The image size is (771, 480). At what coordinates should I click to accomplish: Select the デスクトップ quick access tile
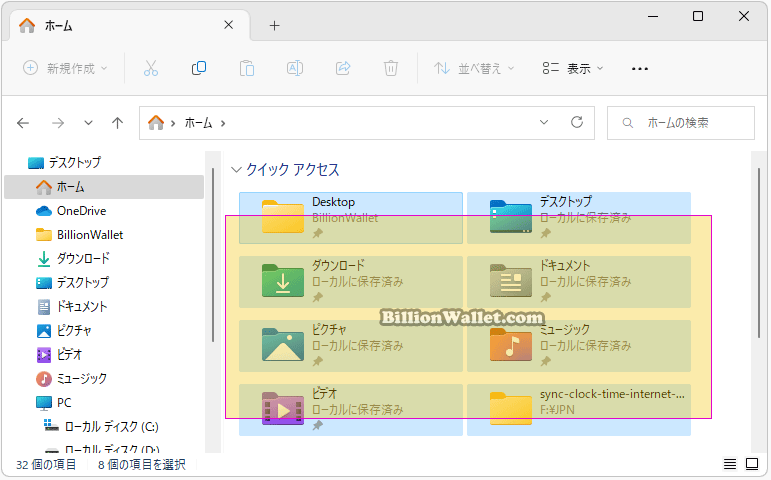[579, 218]
